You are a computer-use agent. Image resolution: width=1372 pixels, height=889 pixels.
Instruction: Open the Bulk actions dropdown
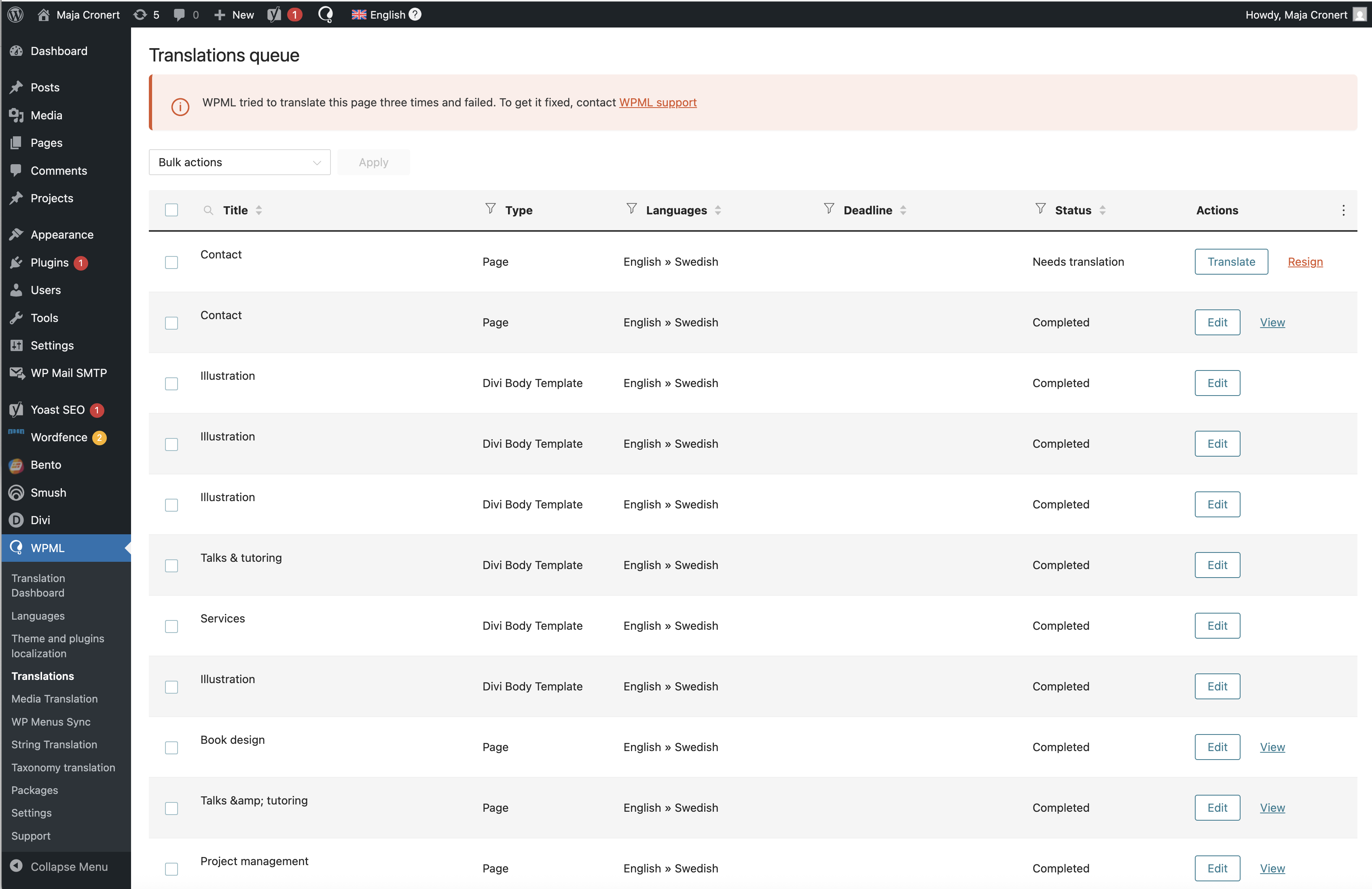click(x=239, y=163)
